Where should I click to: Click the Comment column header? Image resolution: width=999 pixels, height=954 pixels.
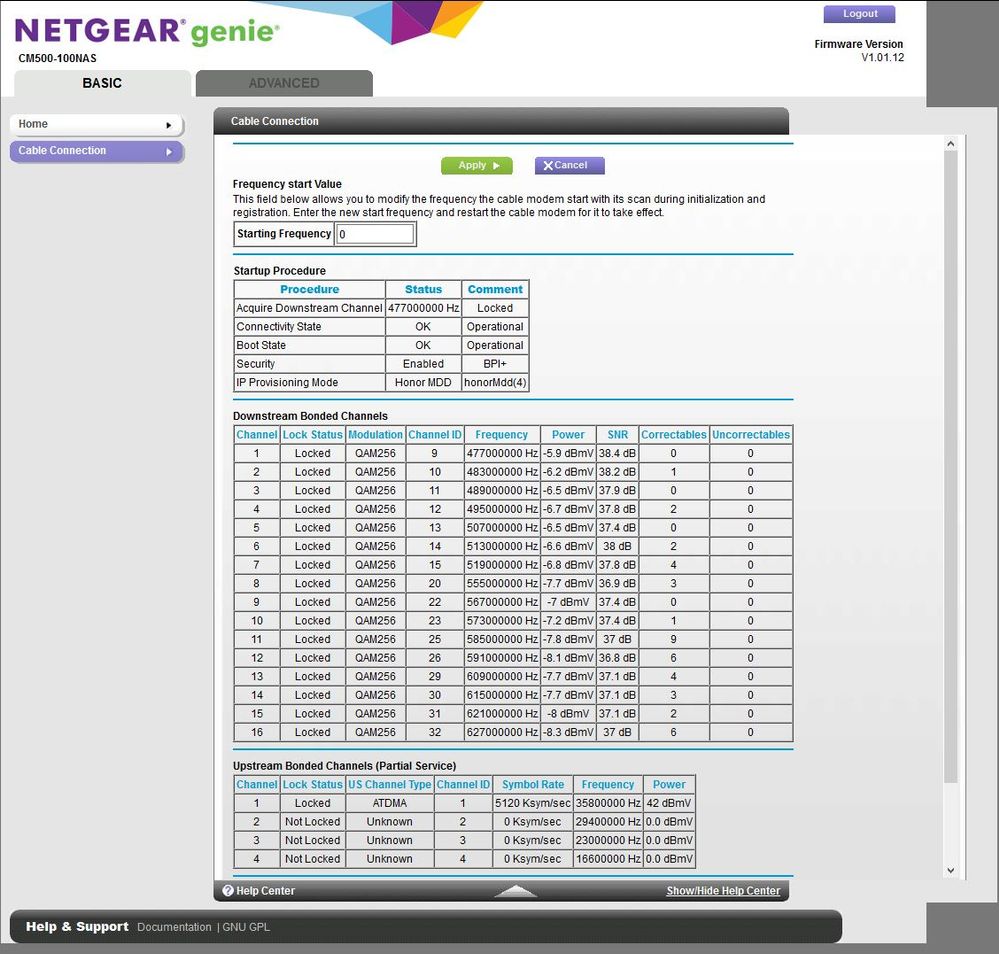[495, 289]
